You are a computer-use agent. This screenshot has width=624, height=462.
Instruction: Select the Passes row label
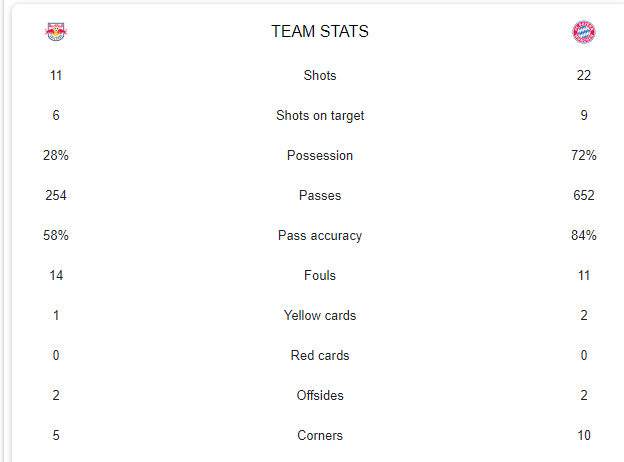coord(320,195)
